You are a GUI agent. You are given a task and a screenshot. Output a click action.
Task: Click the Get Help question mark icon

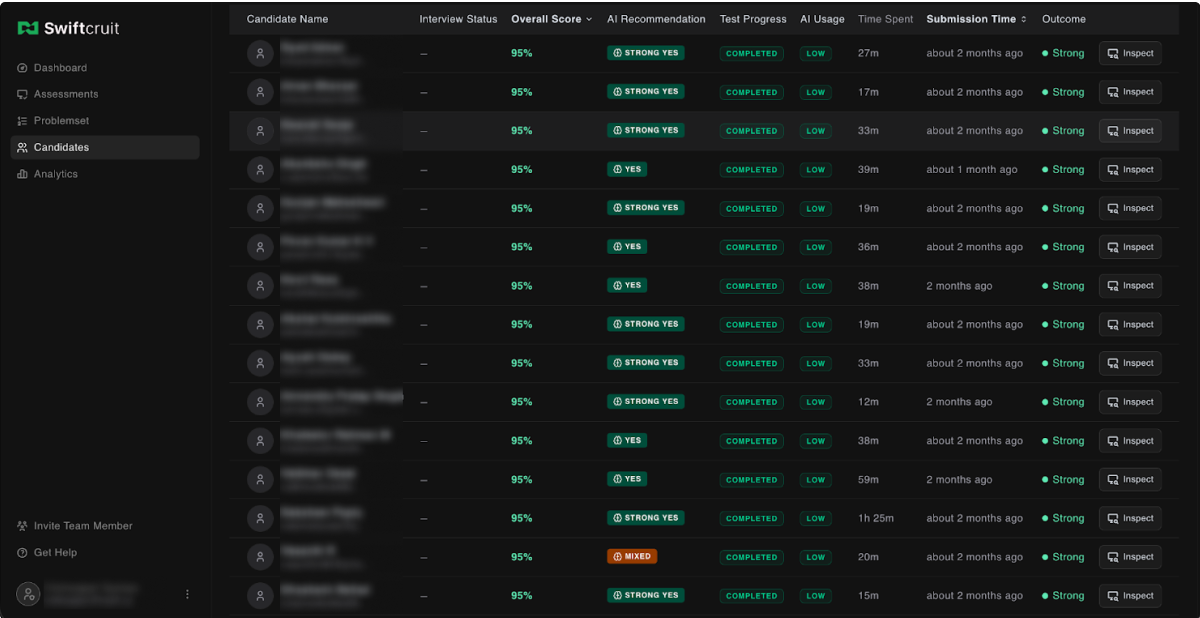pyautogui.click(x=23, y=553)
